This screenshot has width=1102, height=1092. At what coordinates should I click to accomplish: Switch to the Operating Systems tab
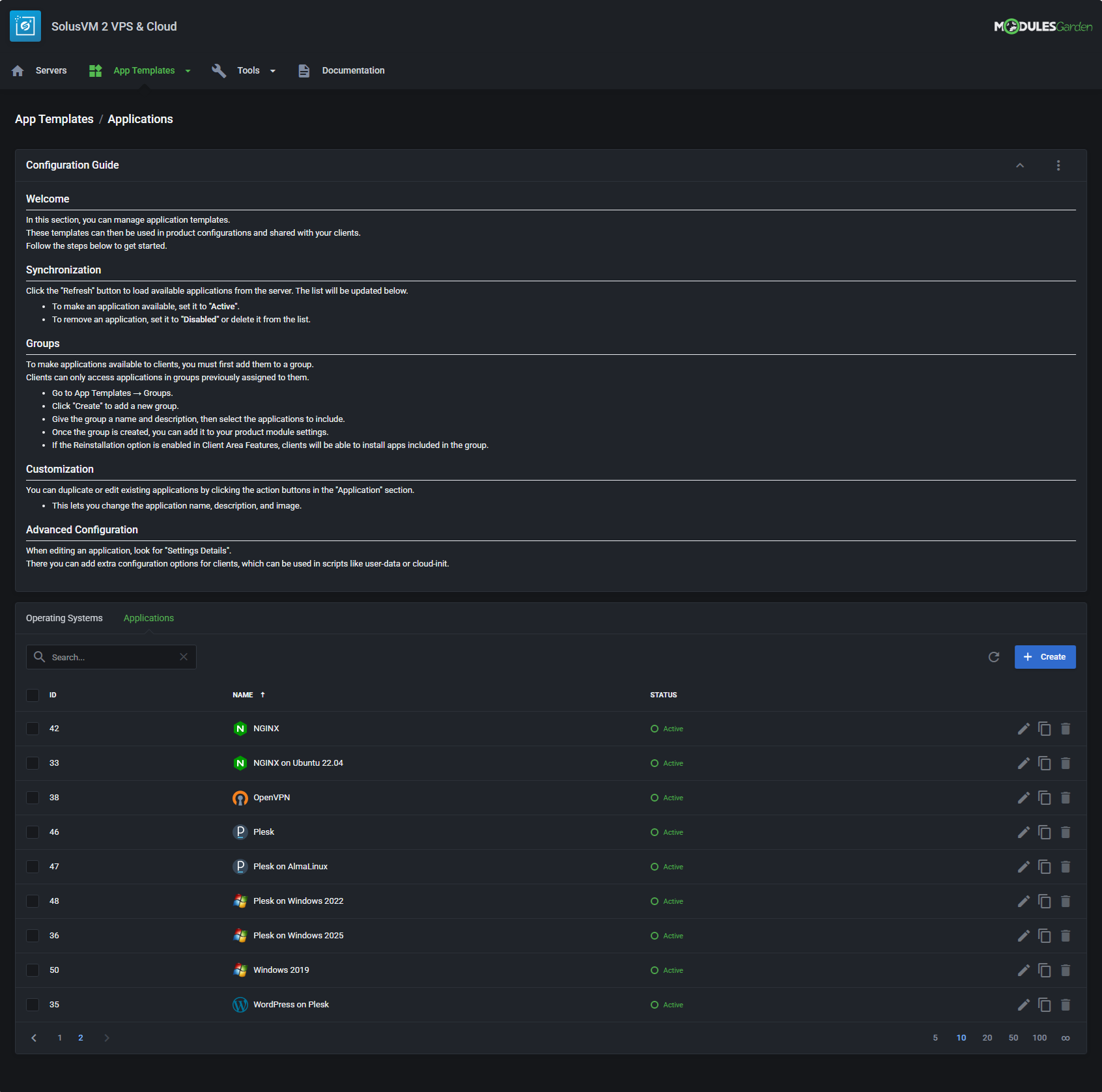pos(64,618)
